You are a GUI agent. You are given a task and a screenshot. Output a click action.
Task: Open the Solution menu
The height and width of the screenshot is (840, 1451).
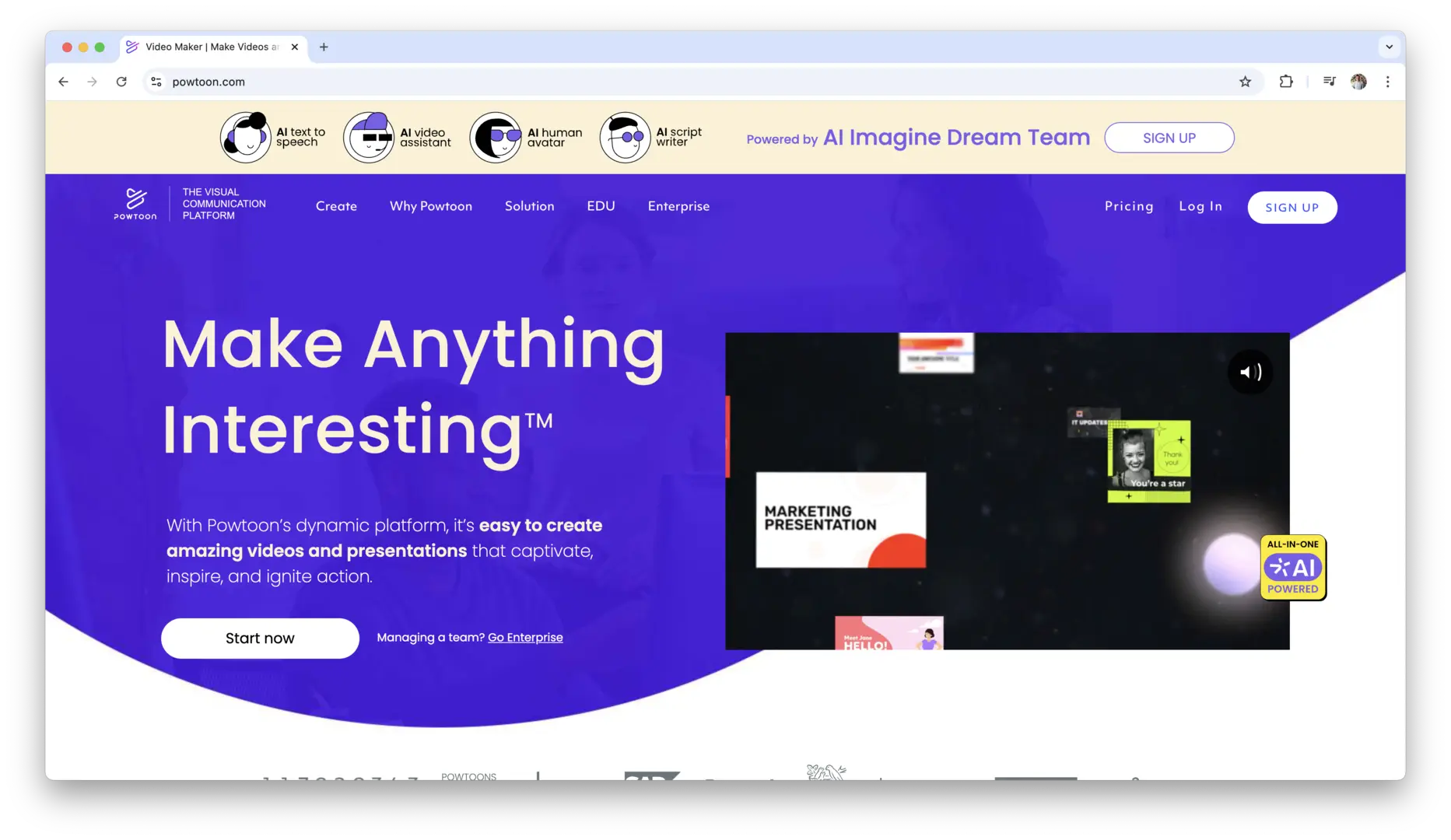pos(529,206)
